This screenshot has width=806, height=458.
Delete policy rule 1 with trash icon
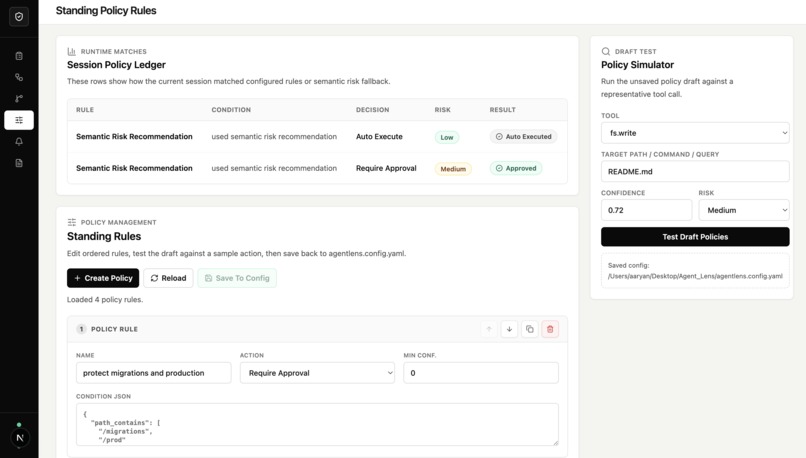point(550,329)
